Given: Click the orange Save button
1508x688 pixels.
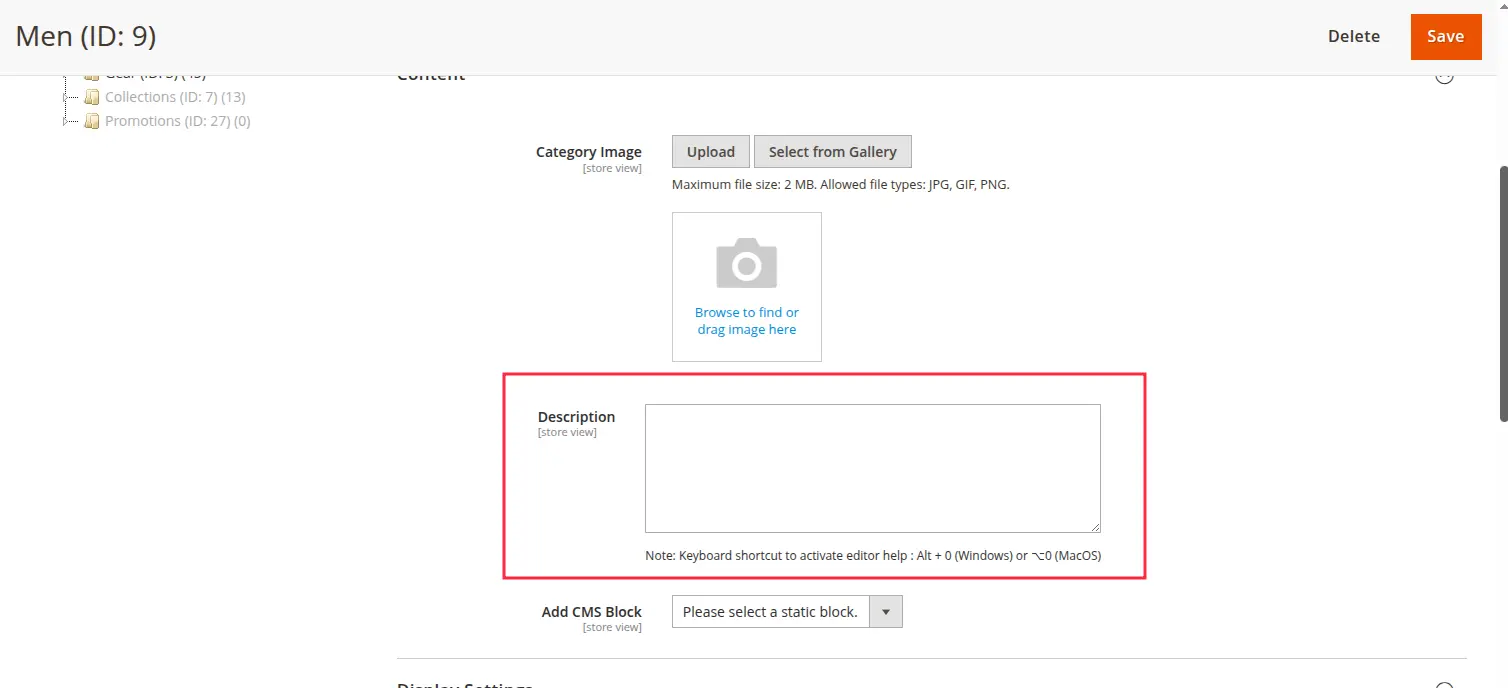Looking at the screenshot, I should [x=1445, y=36].
